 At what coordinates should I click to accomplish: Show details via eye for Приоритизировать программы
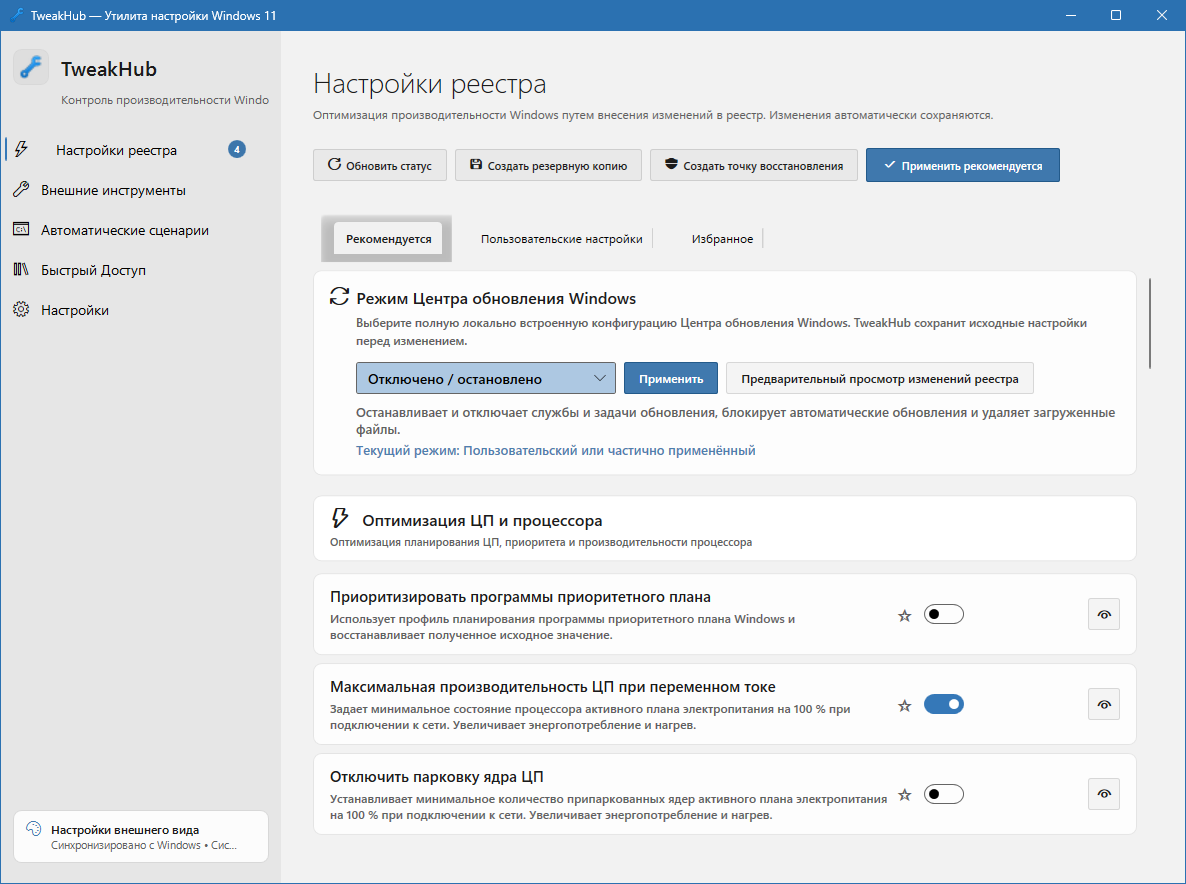coord(1104,614)
